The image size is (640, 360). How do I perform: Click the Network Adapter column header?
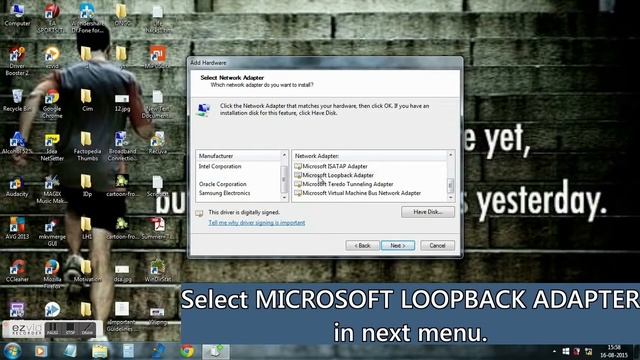click(370, 156)
